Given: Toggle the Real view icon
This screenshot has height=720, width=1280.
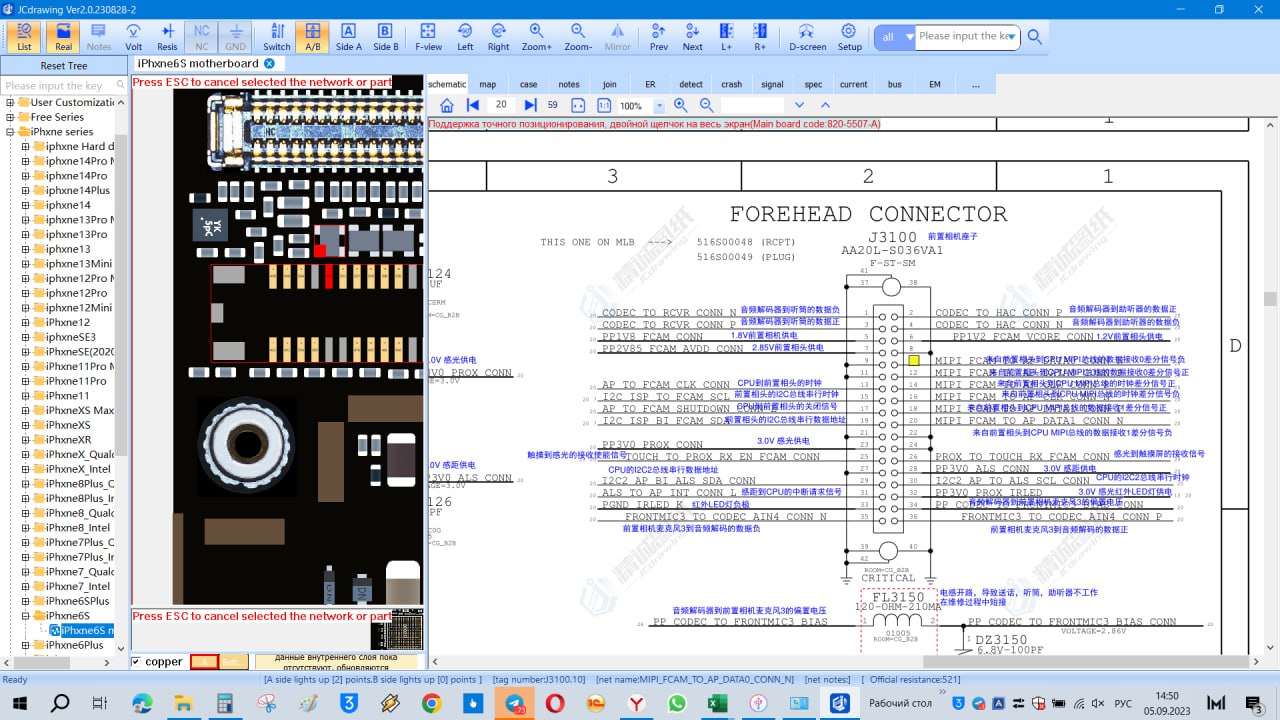Looking at the screenshot, I should (x=63, y=37).
